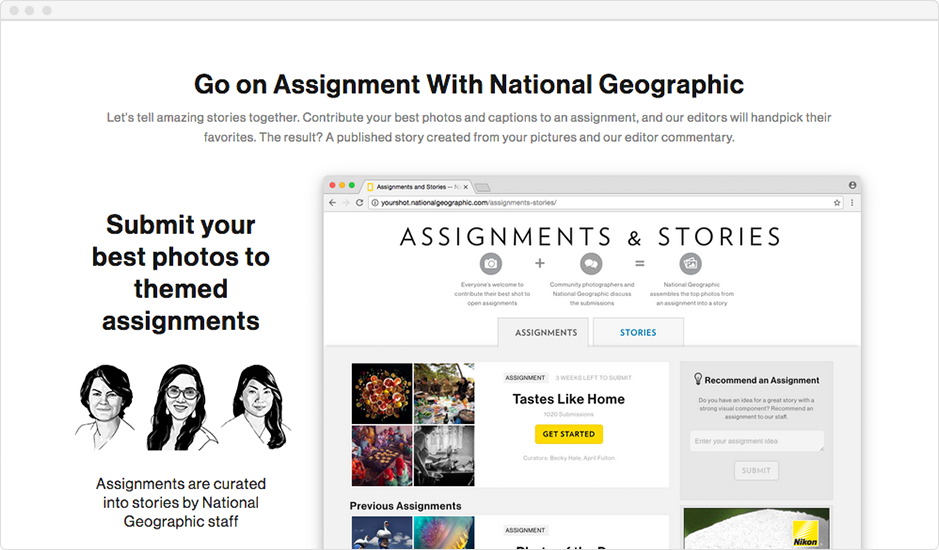Open the fruit platter thumbnail
The image size is (939, 550).
[382, 394]
